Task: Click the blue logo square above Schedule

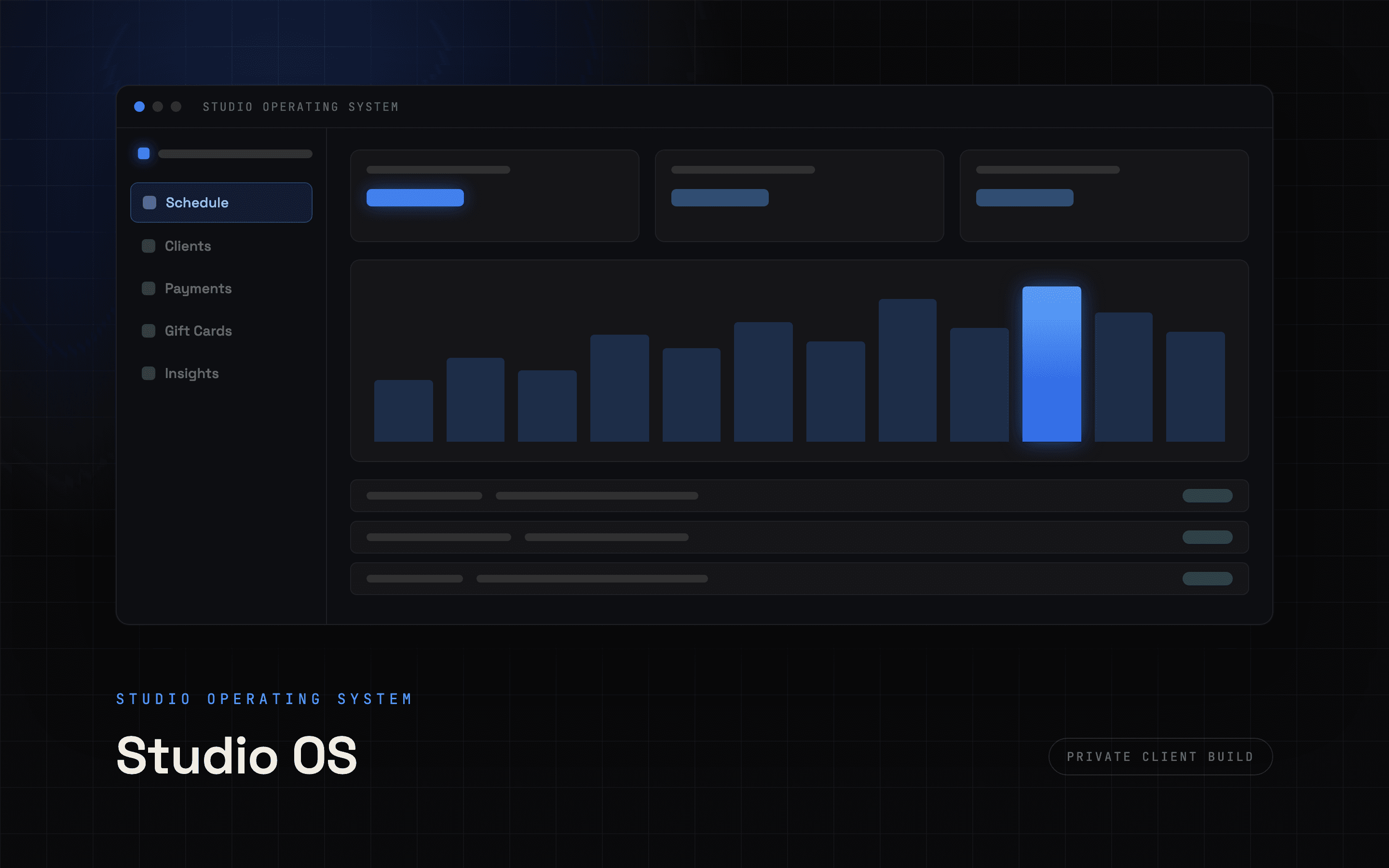Action: click(144, 153)
